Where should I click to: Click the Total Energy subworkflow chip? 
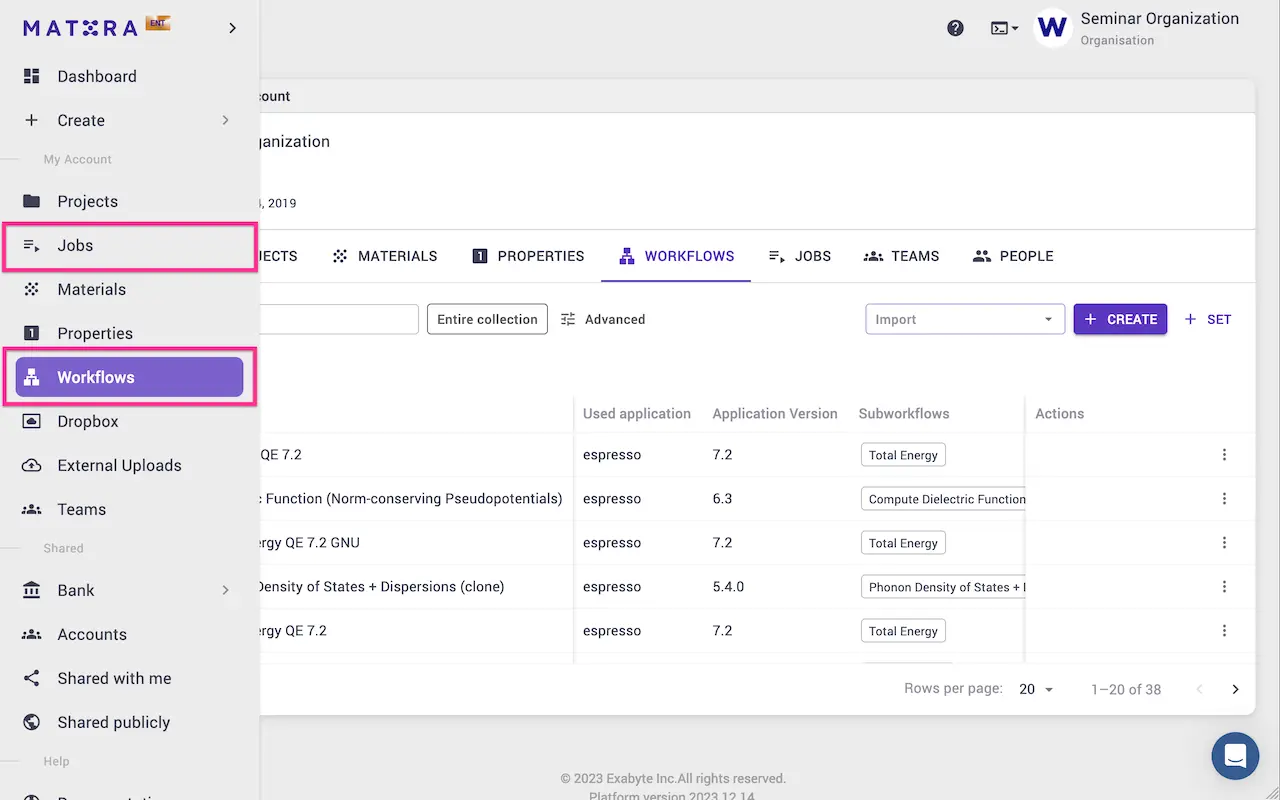click(903, 454)
